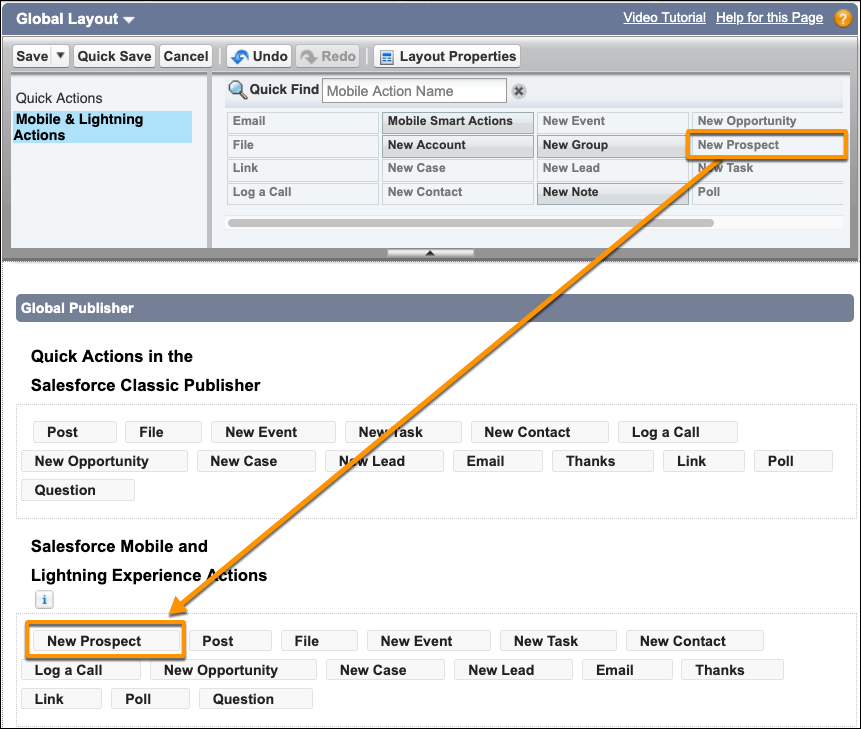Click Post in the Classic Publisher section
This screenshot has width=861, height=729.
click(x=75, y=432)
